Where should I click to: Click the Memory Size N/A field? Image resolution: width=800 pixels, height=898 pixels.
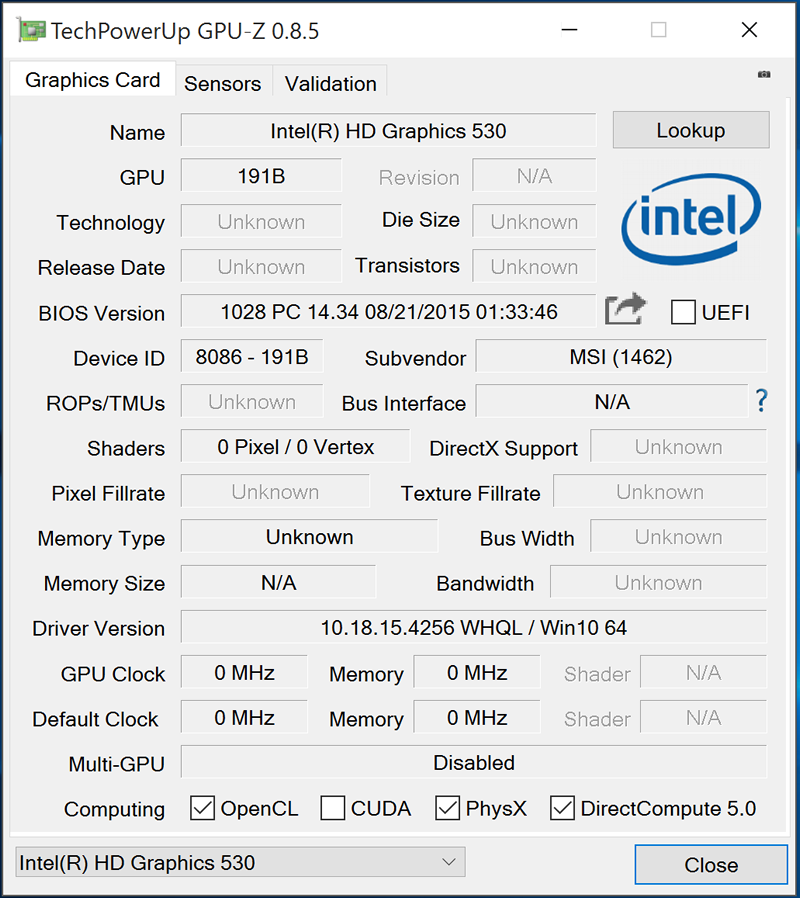click(278, 582)
